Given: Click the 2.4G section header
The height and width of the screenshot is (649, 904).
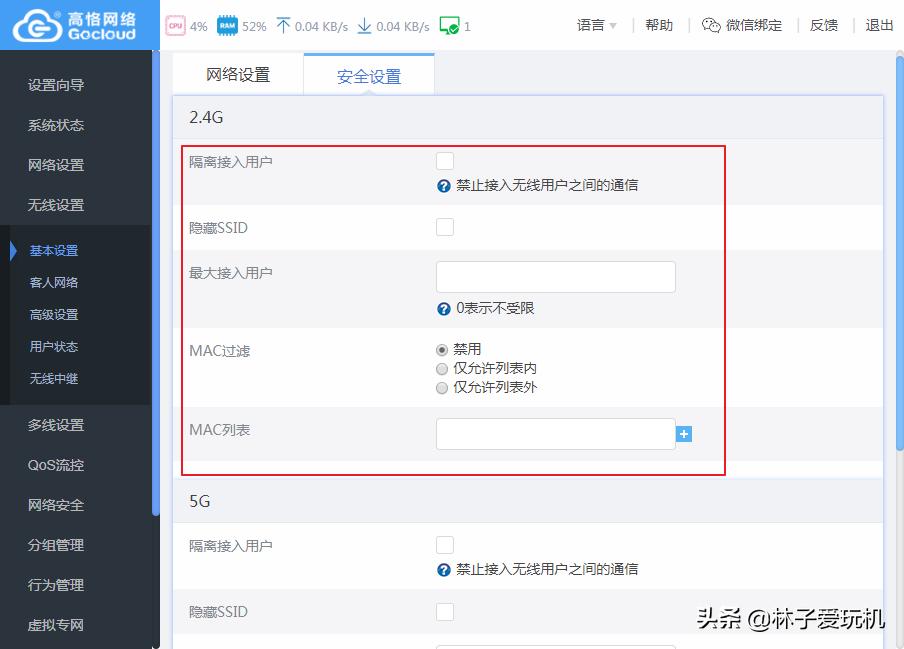Looking at the screenshot, I should pos(528,117).
